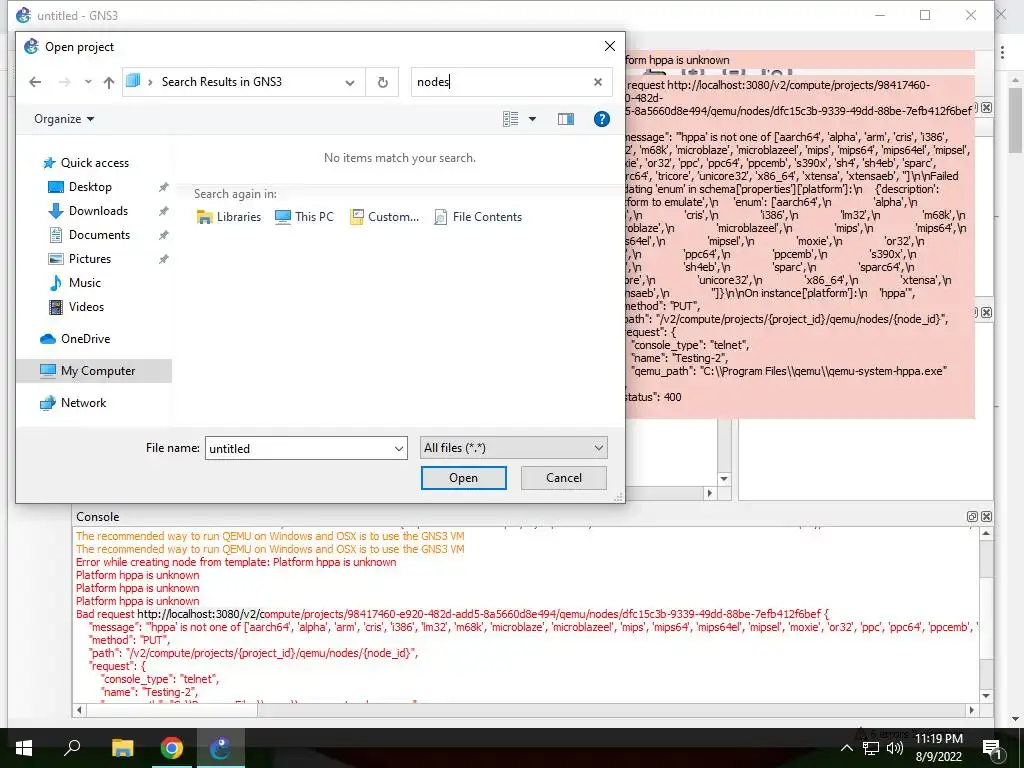The image size is (1024, 768).
Task: Click the Console vertical scrollbar up arrow
Action: coord(986,534)
